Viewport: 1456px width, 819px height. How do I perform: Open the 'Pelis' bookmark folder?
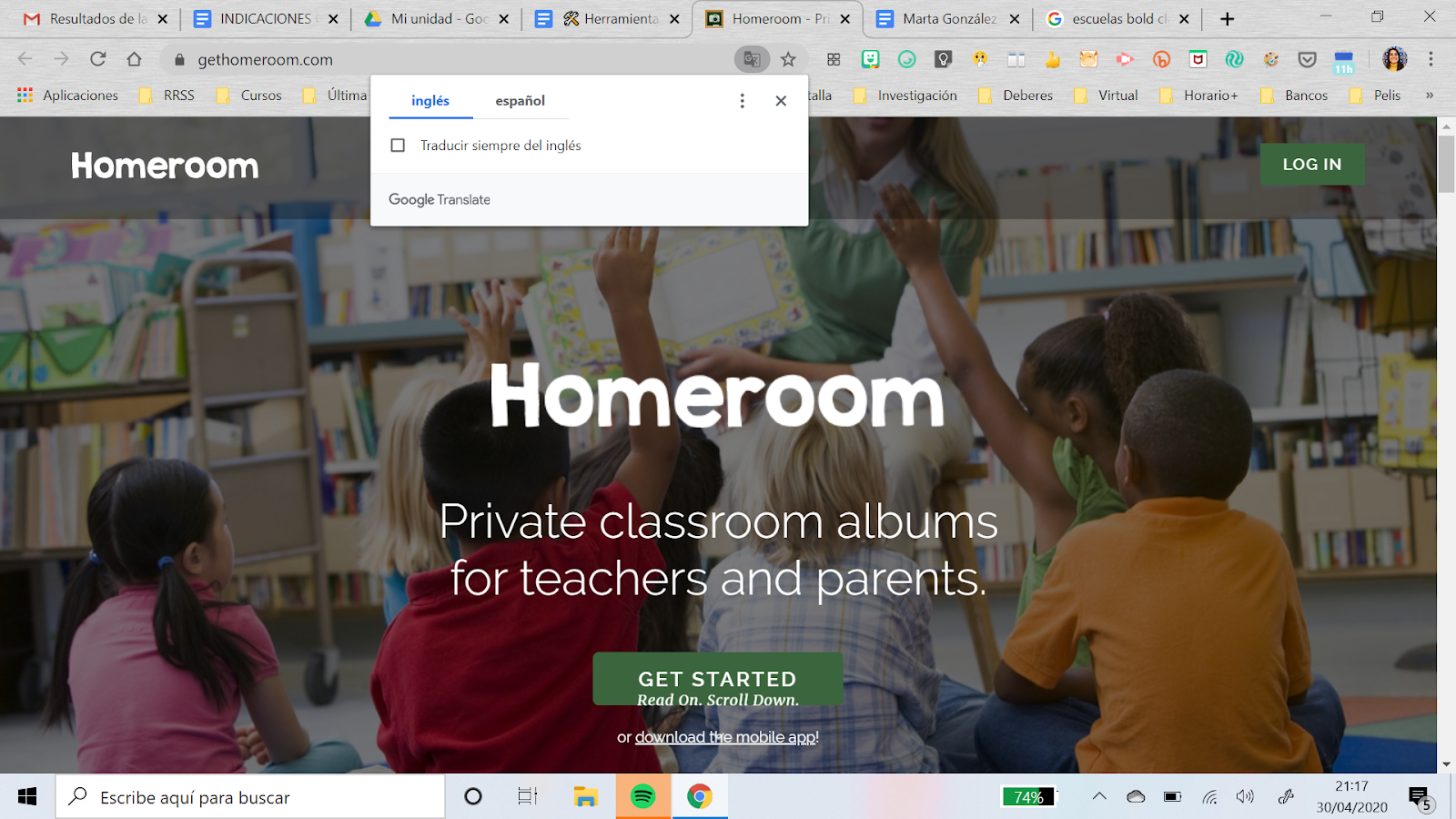(x=1376, y=95)
